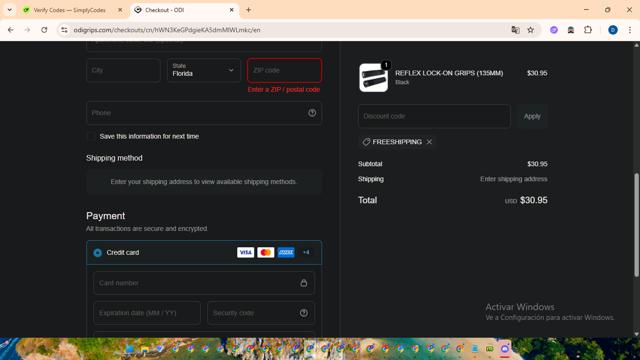Open File Explorer from the taskbar
Viewport: 640px width, 360px height.
(x=144, y=349)
